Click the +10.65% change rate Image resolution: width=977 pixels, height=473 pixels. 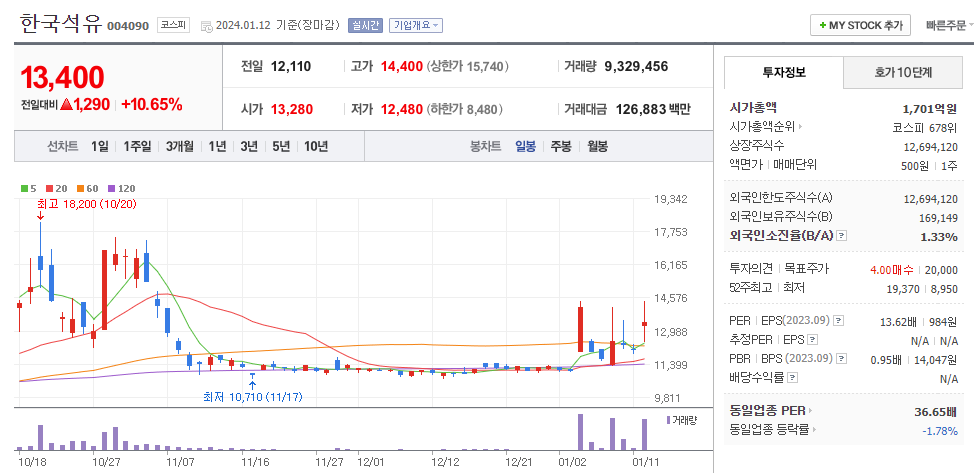coord(151,105)
